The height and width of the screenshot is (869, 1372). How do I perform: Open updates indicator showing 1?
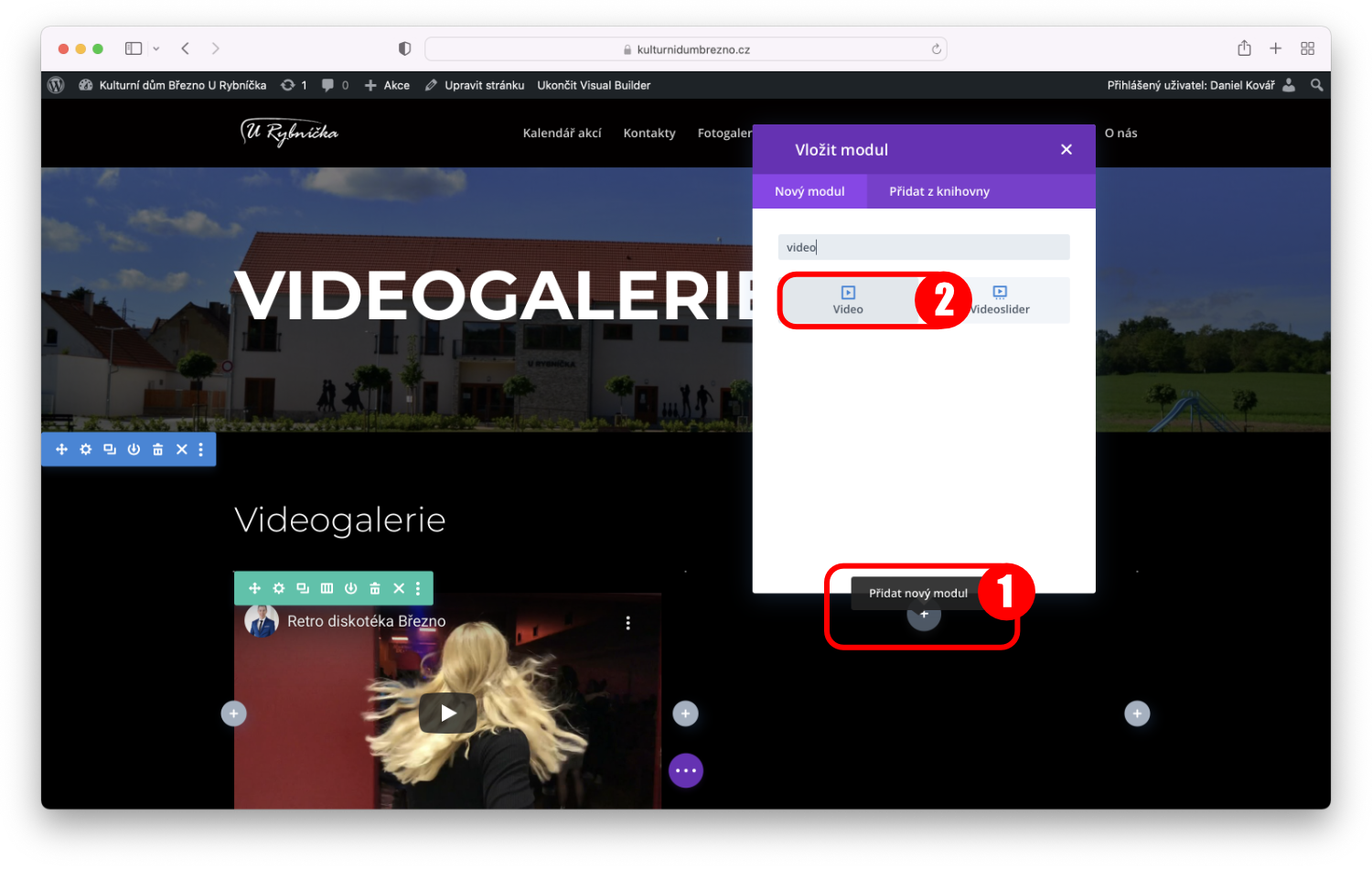[x=294, y=85]
